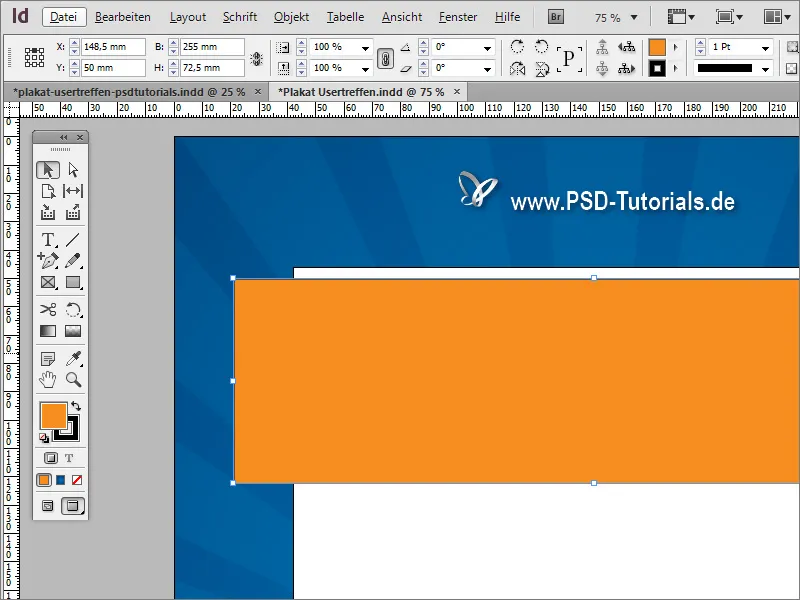Screen dimensions: 800x600
Task: Switch to plakat-usertreffen-psdtutorials.indd tab
Action: [129, 91]
